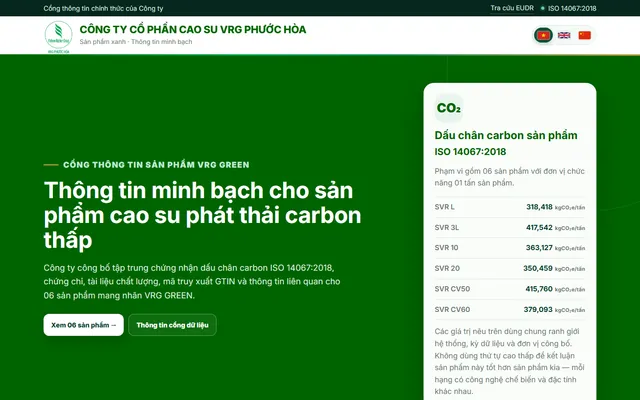
Task: Select the SVR 20 row label
Action: tap(447, 268)
